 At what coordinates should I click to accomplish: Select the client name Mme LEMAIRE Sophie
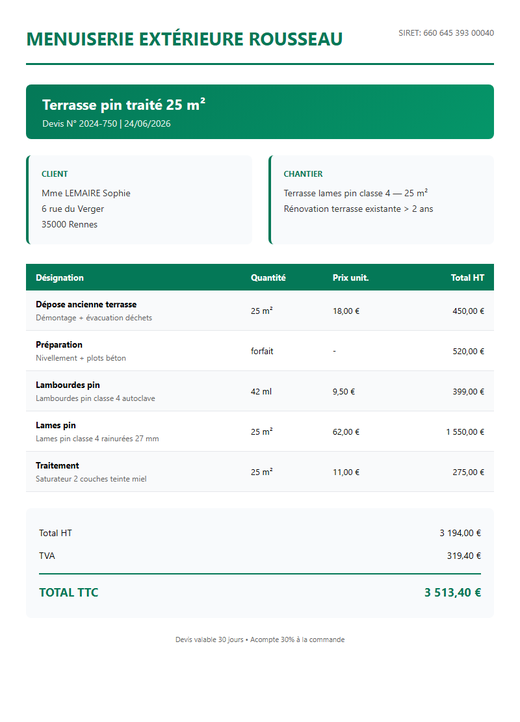[x=86, y=193]
